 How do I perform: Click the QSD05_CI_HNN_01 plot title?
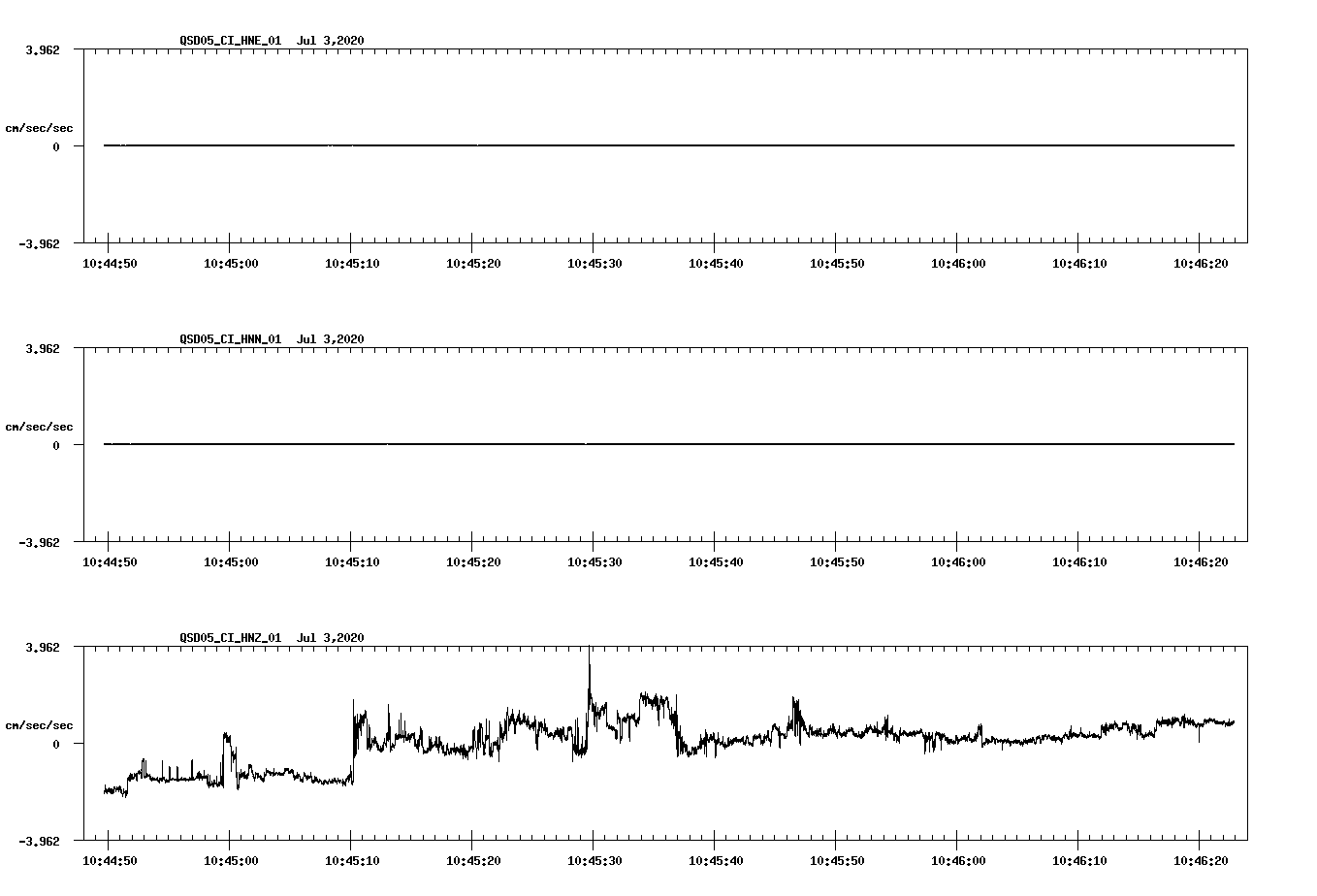coord(272,338)
